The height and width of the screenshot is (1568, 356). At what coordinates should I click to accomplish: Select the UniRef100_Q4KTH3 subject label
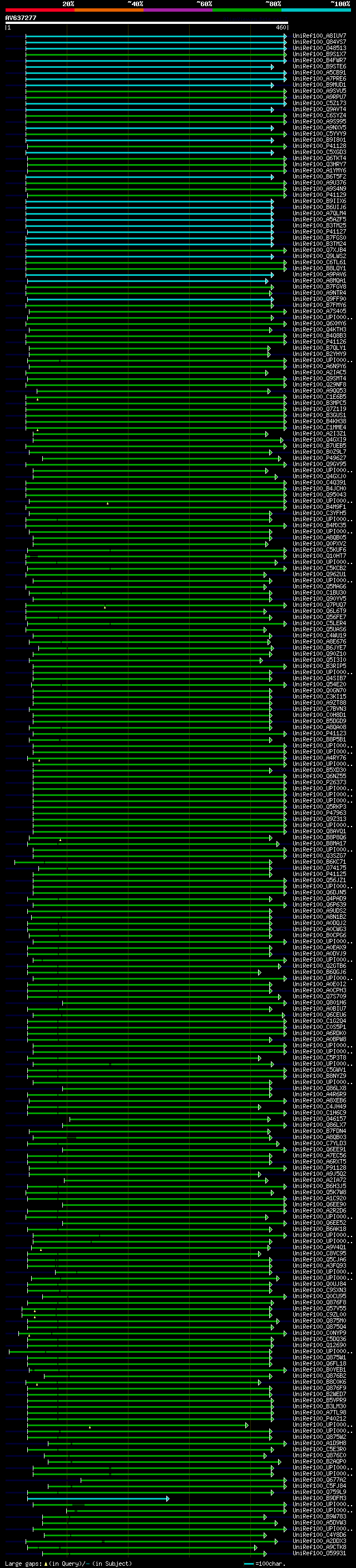[319, 330]
